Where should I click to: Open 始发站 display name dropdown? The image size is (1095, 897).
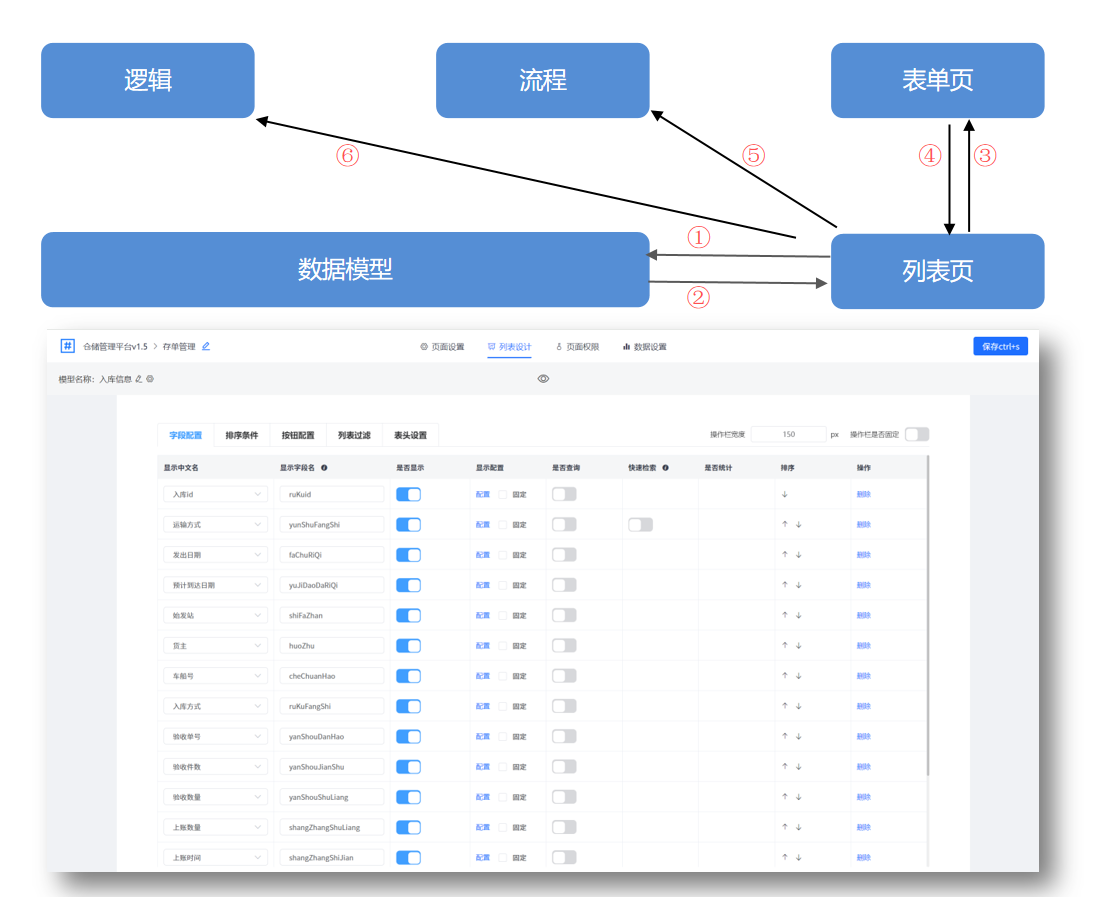click(x=215, y=615)
